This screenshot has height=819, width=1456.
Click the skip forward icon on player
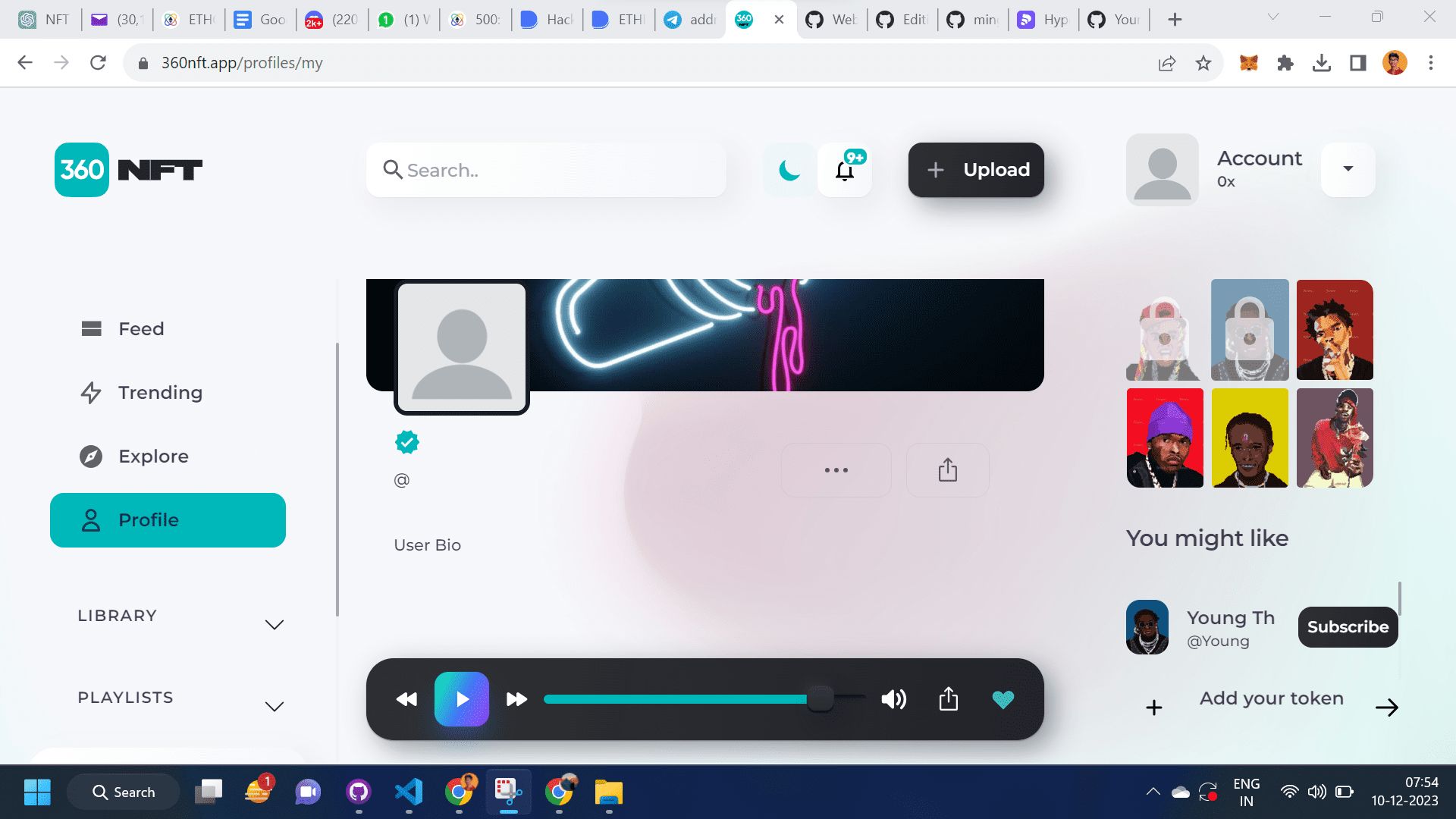(517, 699)
